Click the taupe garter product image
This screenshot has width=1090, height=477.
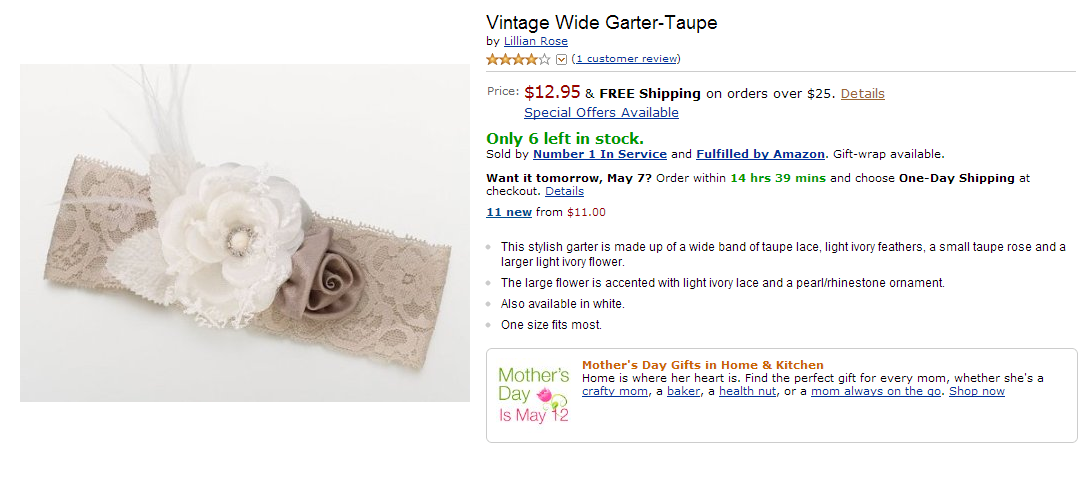(244, 233)
